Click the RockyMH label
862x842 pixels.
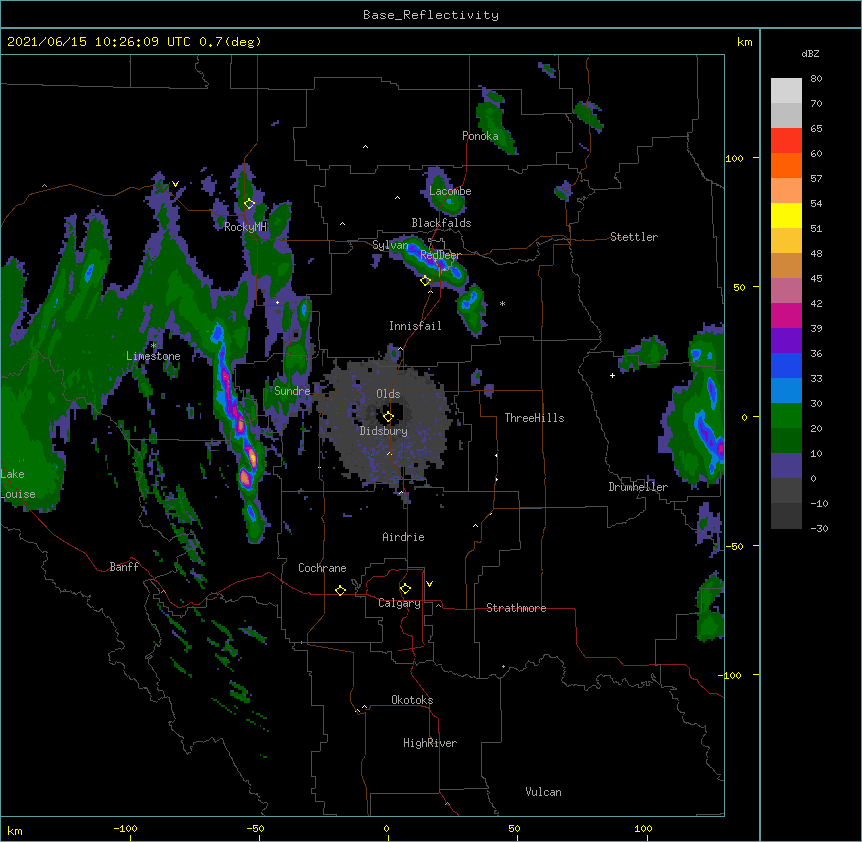(245, 227)
